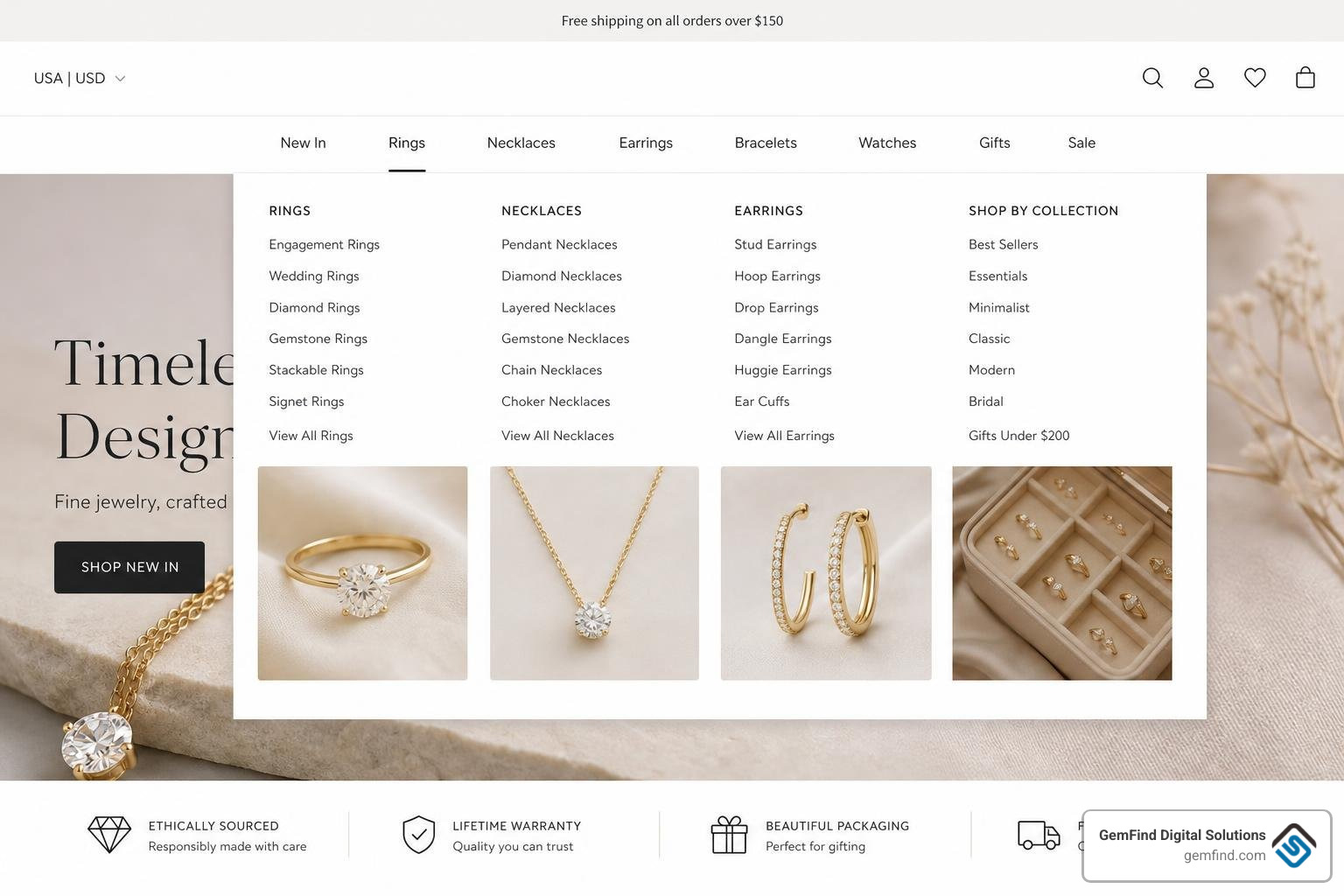The width and height of the screenshot is (1344, 896).
Task: Click the EARRINGS column heading
Action: click(768, 211)
